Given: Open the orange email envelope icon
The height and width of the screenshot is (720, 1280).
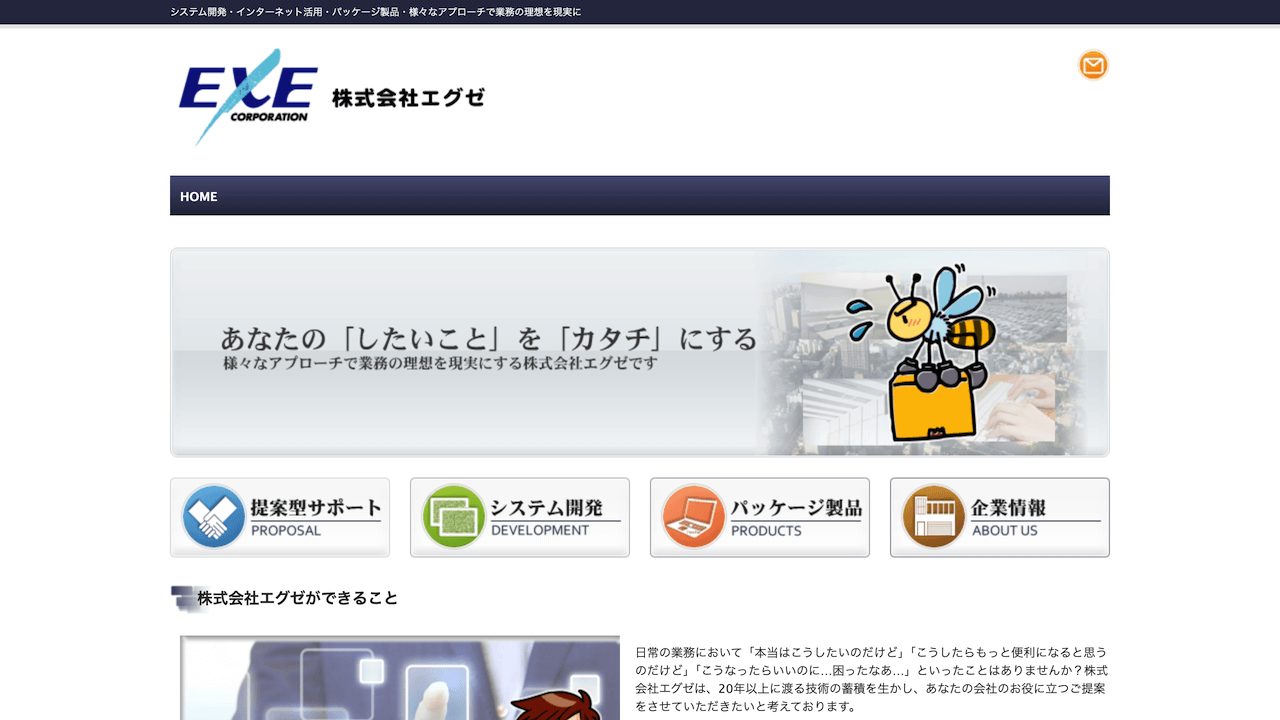Looking at the screenshot, I should pos(1092,65).
